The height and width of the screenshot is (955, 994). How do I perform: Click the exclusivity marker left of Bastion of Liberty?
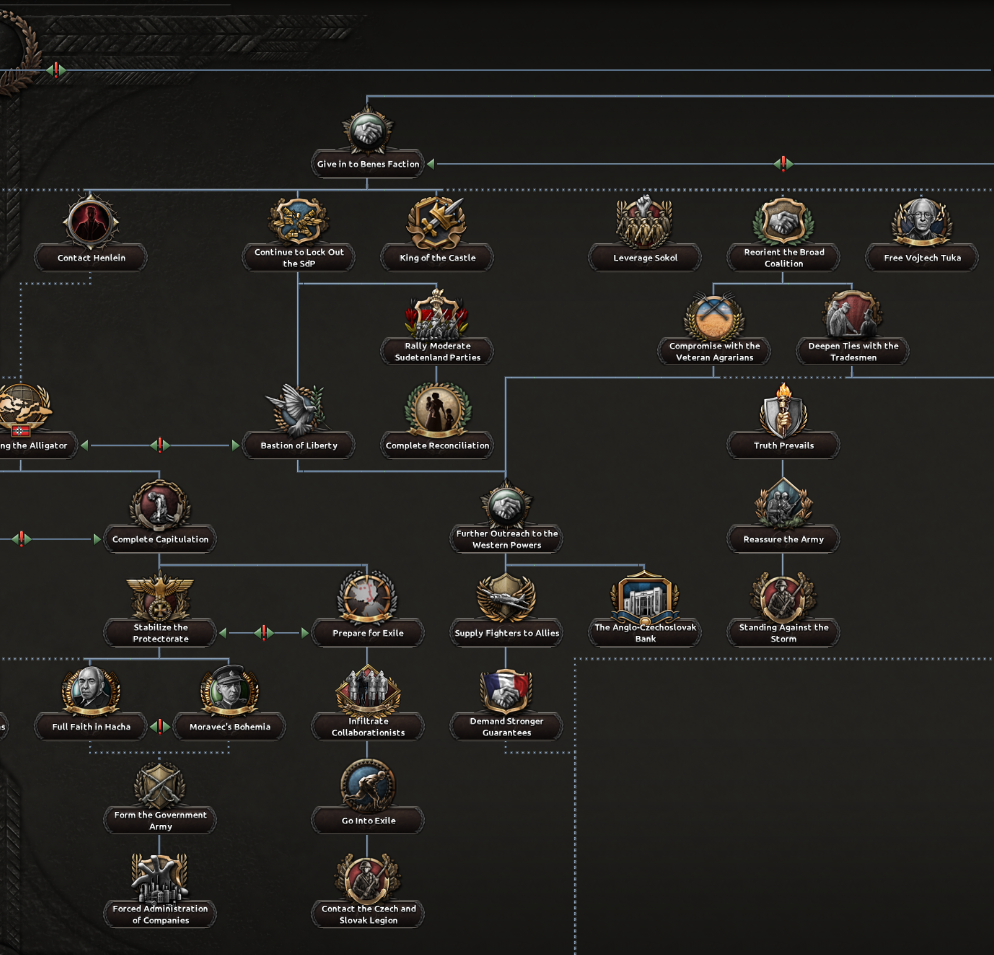[159, 446]
